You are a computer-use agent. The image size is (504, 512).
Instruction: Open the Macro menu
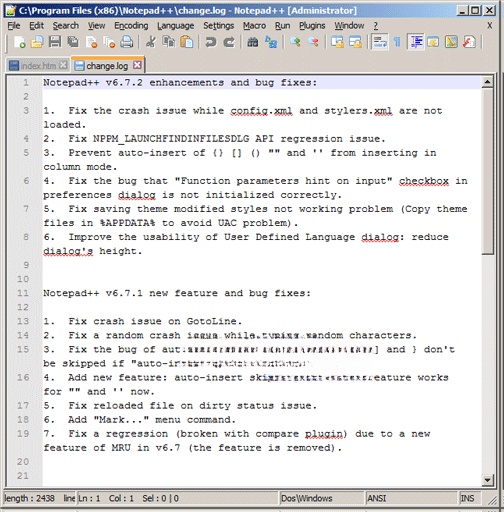point(254,26)
